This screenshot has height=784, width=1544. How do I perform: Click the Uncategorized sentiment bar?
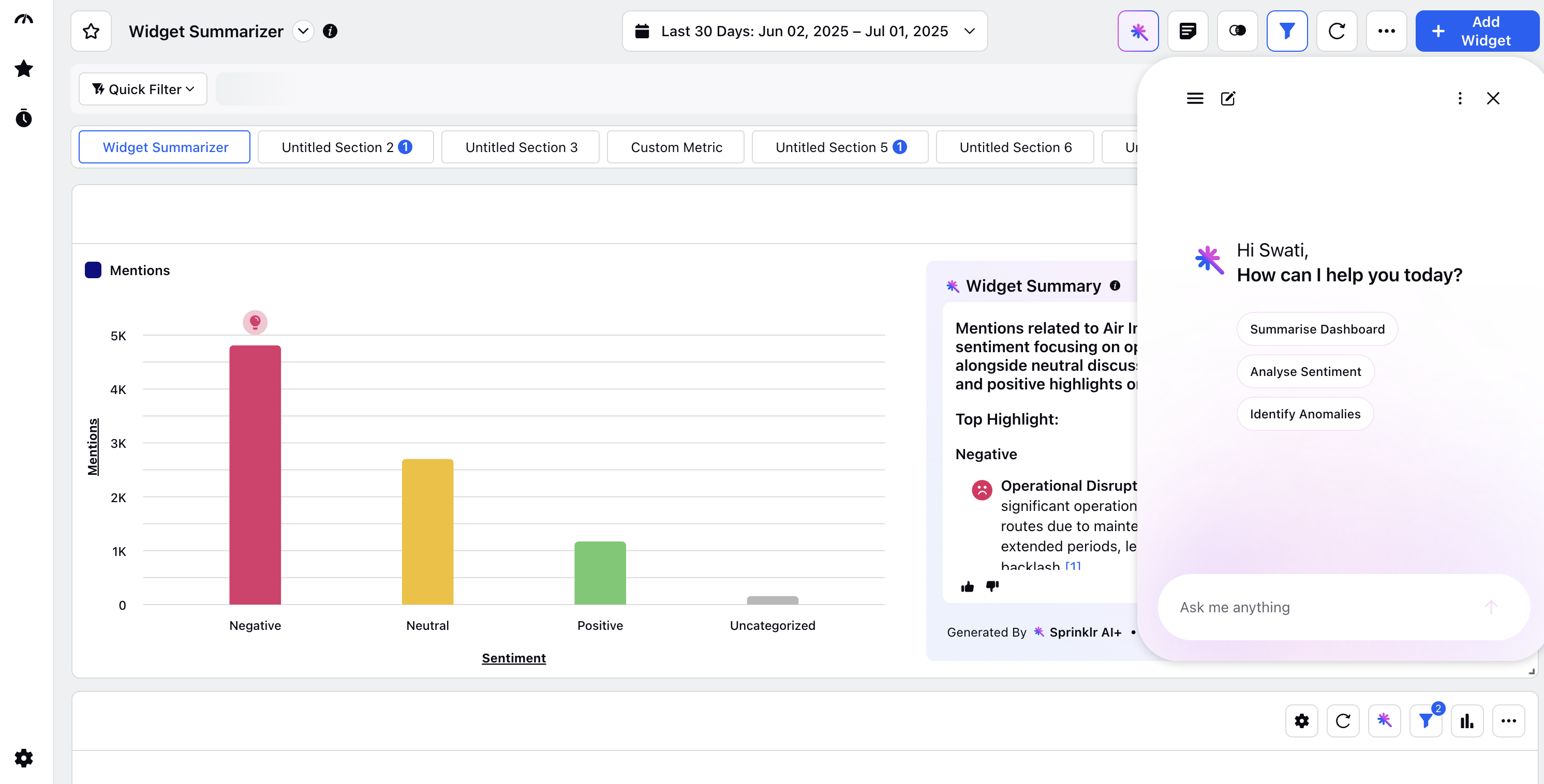tap(773, 600)
